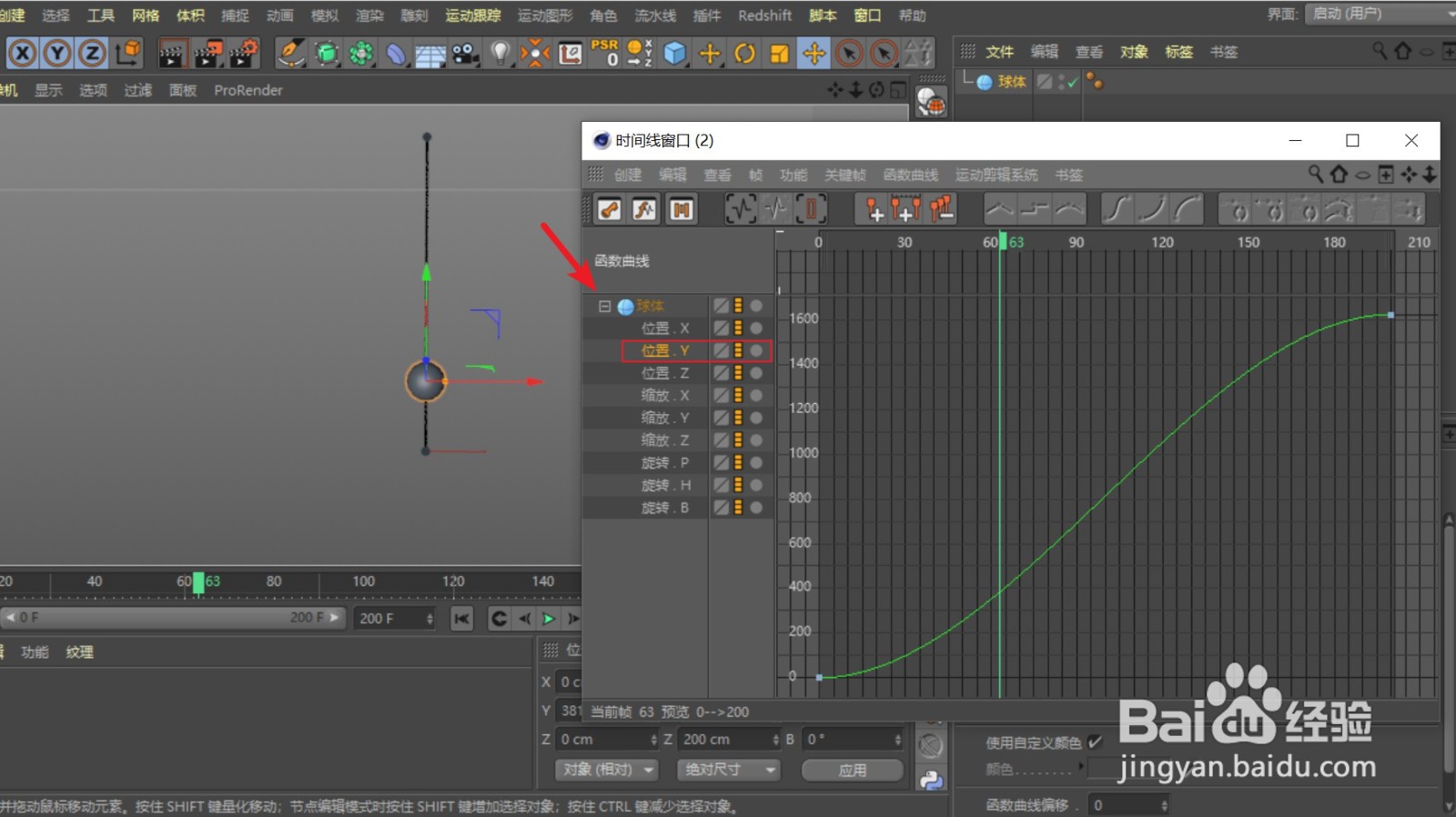Open 标签 menu in object manager

[x=1178, y=52]
